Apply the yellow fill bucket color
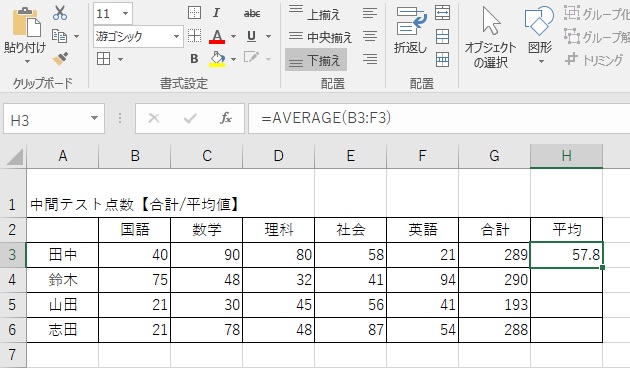 click(x=217, y=59)
